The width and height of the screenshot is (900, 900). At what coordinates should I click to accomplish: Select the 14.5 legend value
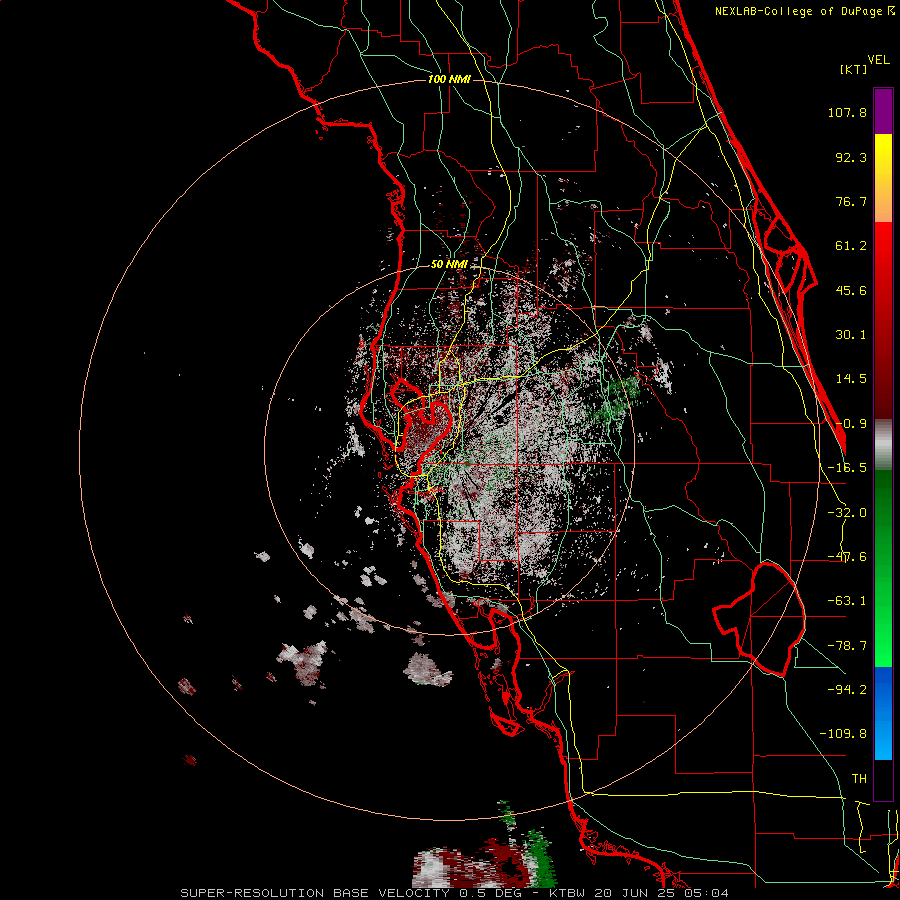click(851, 379)
